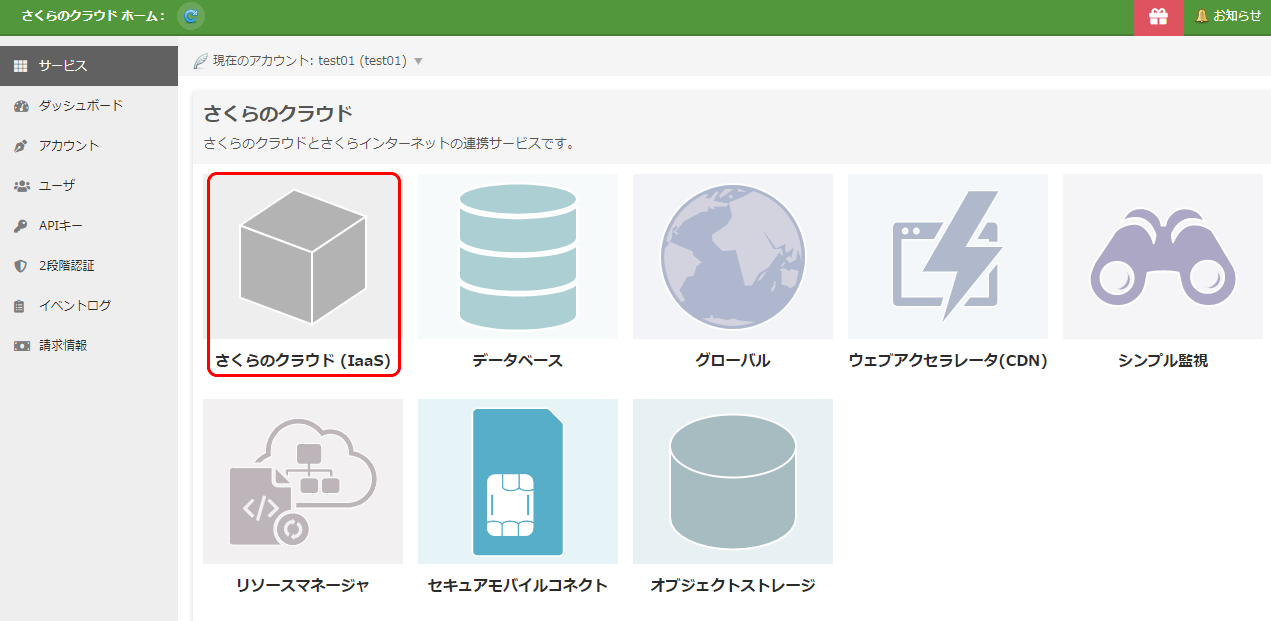This screenshot has width=1271, height=621.
Task: Open the さくらのクラウド (IaaS) cube icon
Action: click(303, 256)
